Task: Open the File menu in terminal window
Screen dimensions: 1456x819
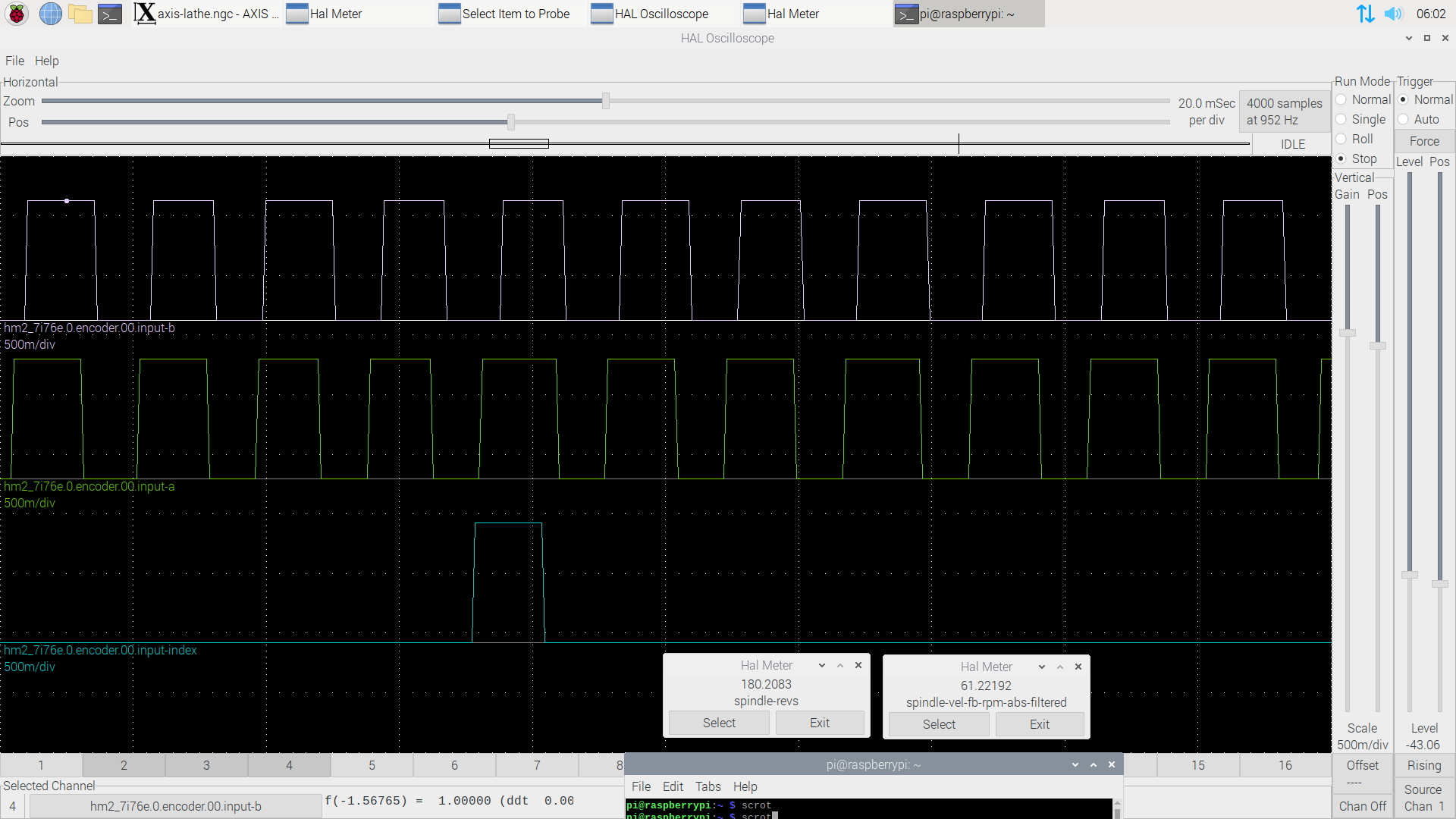Action: point(641,786)
